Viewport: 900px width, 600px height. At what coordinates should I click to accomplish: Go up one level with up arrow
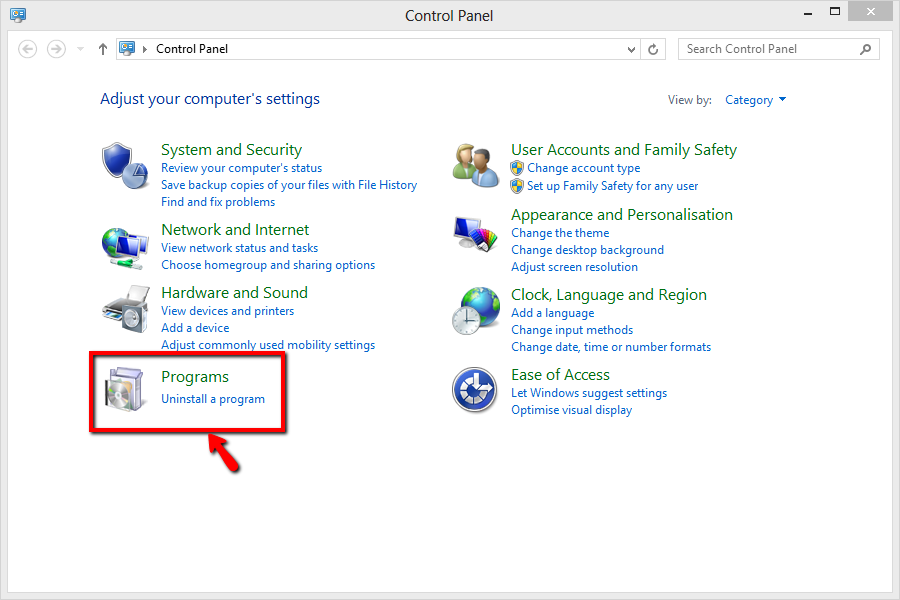click(x=102, y=49)
